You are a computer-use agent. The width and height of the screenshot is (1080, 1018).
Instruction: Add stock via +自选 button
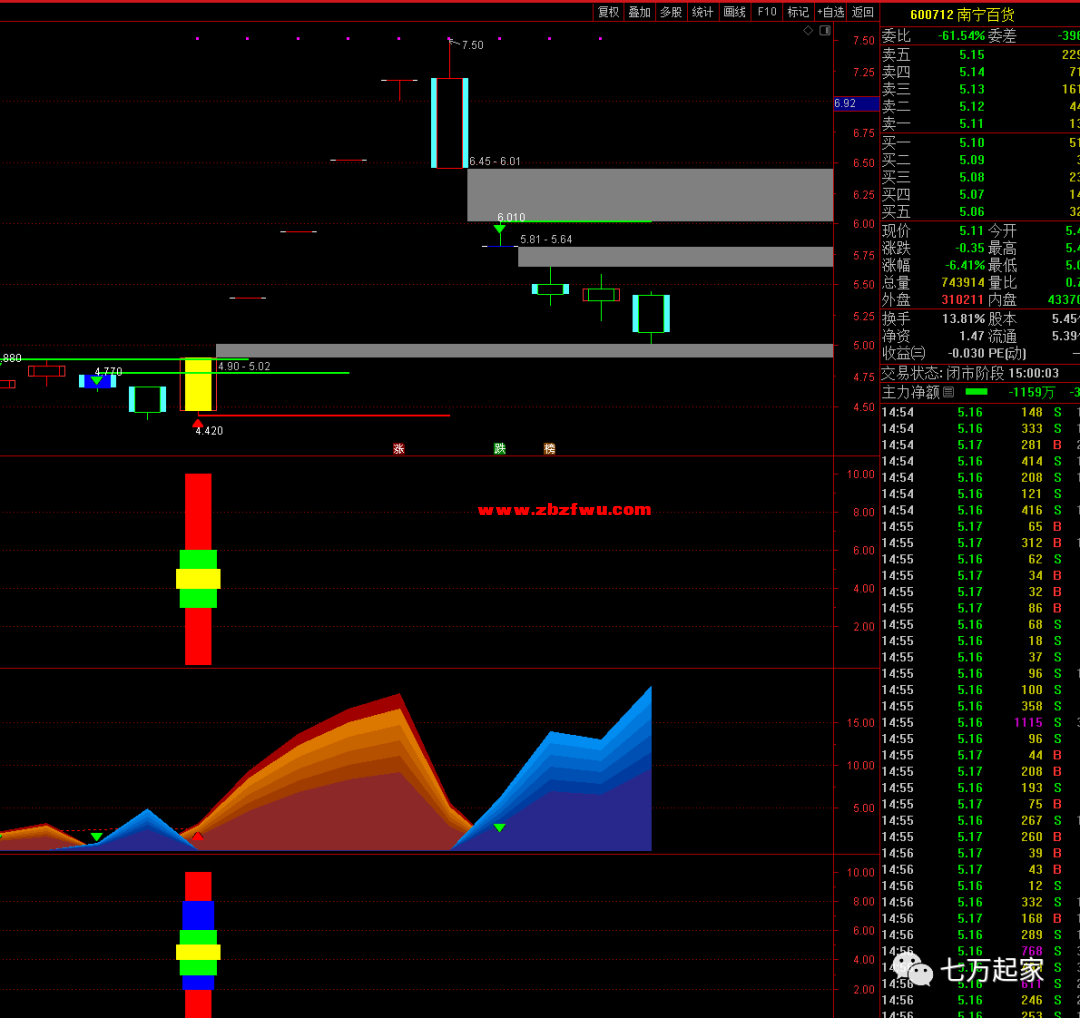[831, 12]
